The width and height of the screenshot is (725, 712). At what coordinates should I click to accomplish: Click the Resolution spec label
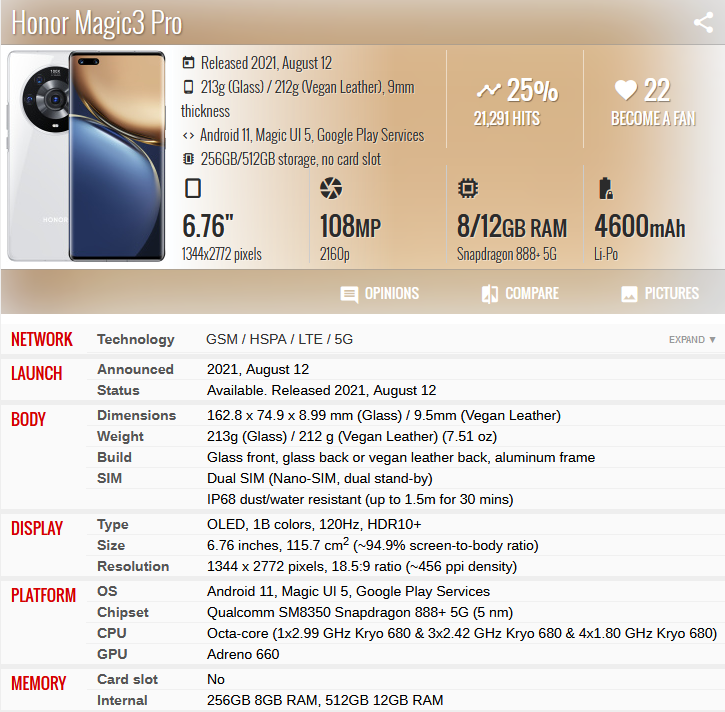click(133, 566)
